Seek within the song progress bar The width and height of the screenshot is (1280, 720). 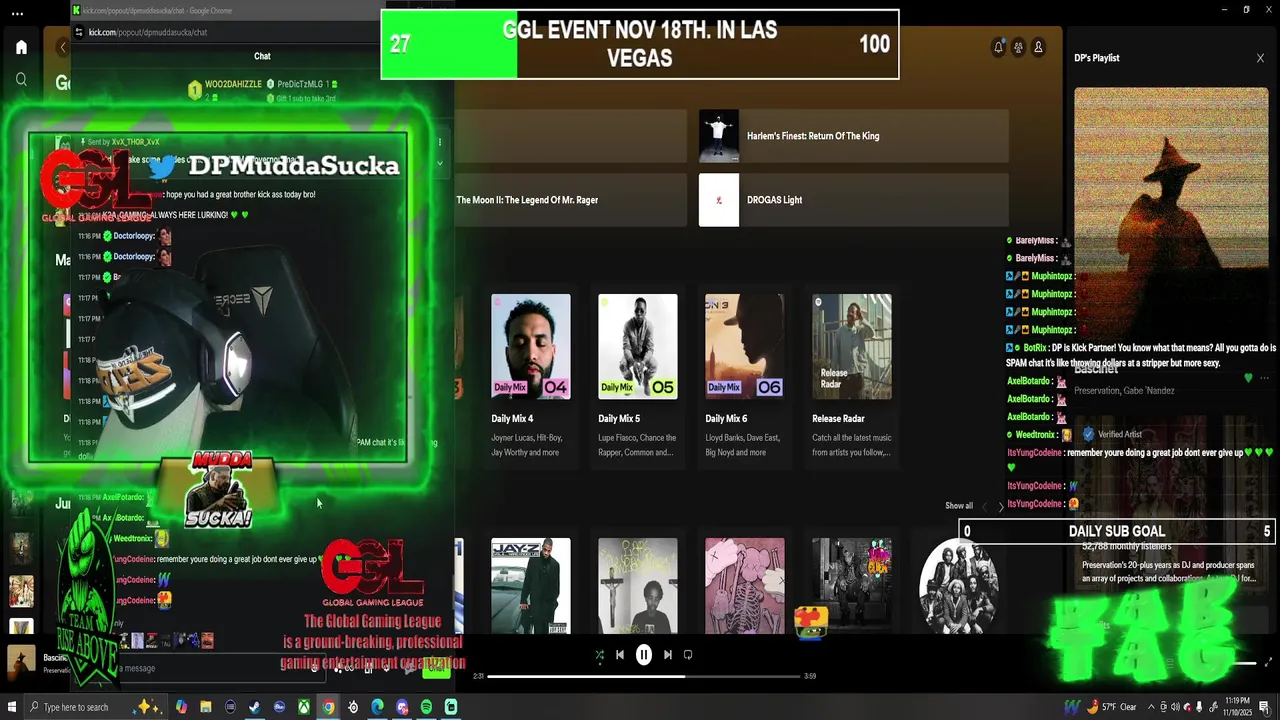click(644, 676)
